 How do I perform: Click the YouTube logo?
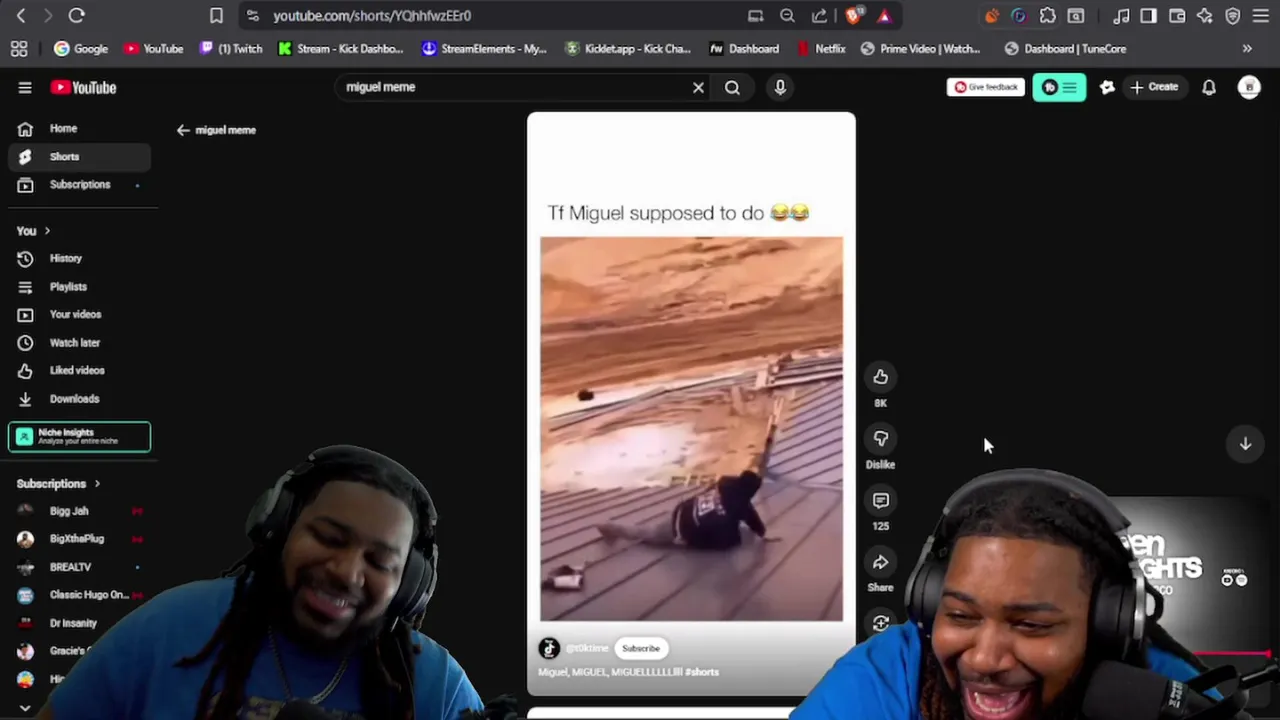tap(83, 87)
